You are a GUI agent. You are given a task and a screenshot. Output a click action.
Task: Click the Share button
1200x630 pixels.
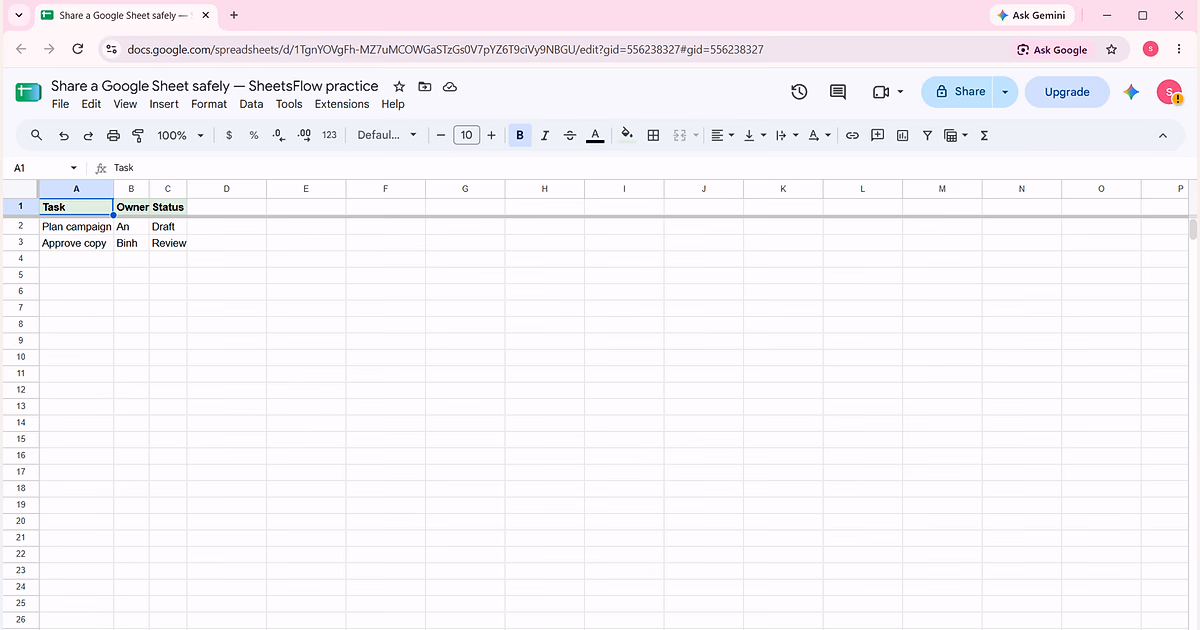[x=958, y=92]
